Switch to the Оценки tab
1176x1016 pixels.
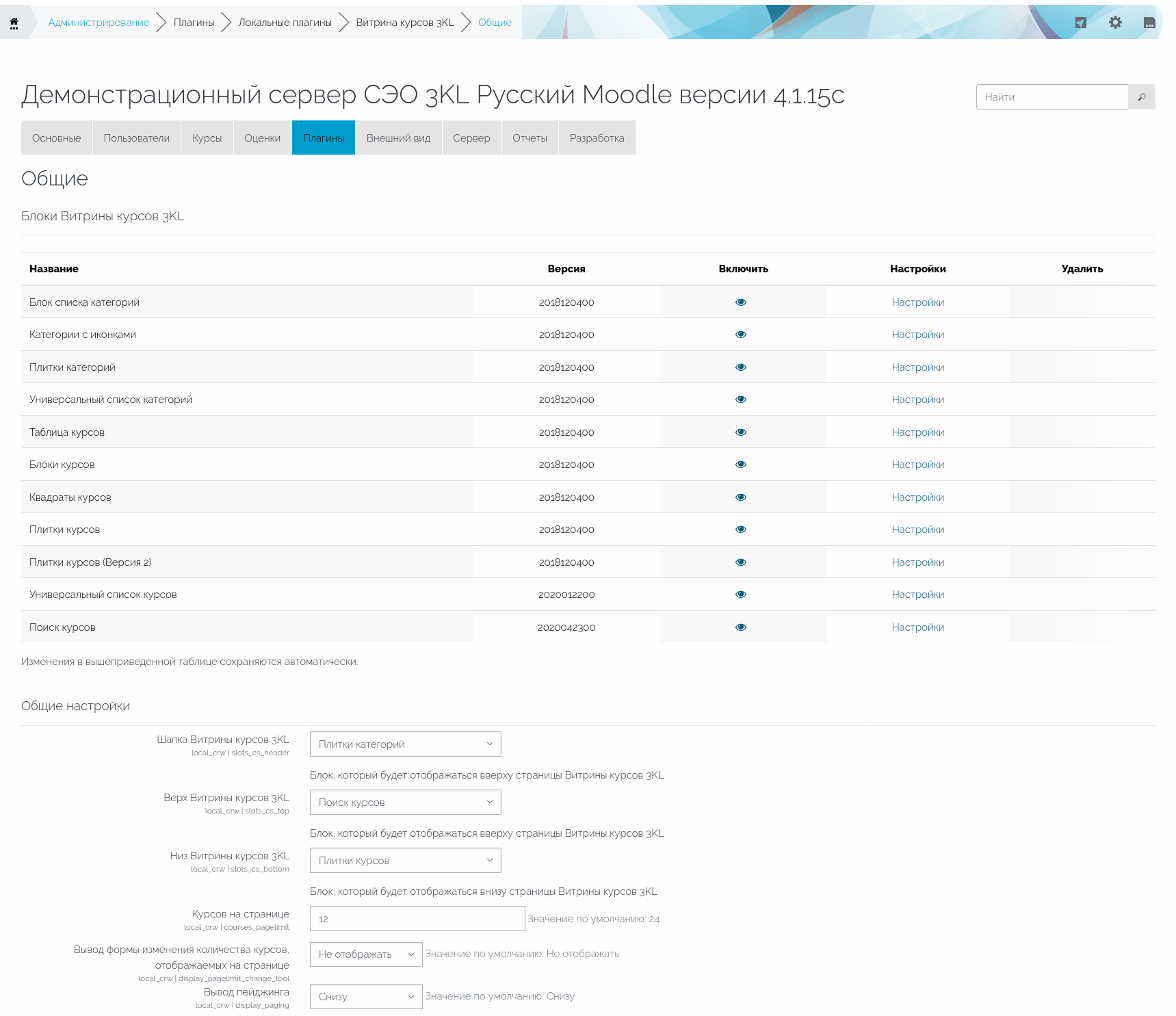click(263, 138)
